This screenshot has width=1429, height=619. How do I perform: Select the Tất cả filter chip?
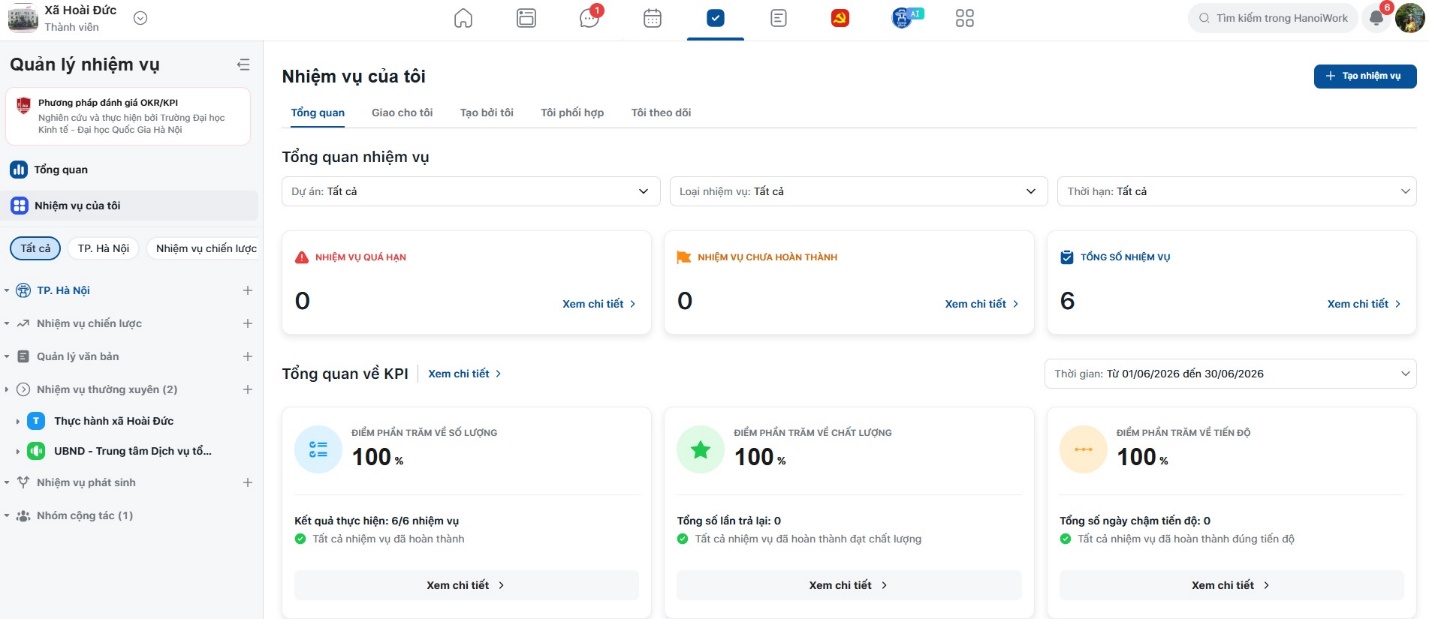point(35,248)
